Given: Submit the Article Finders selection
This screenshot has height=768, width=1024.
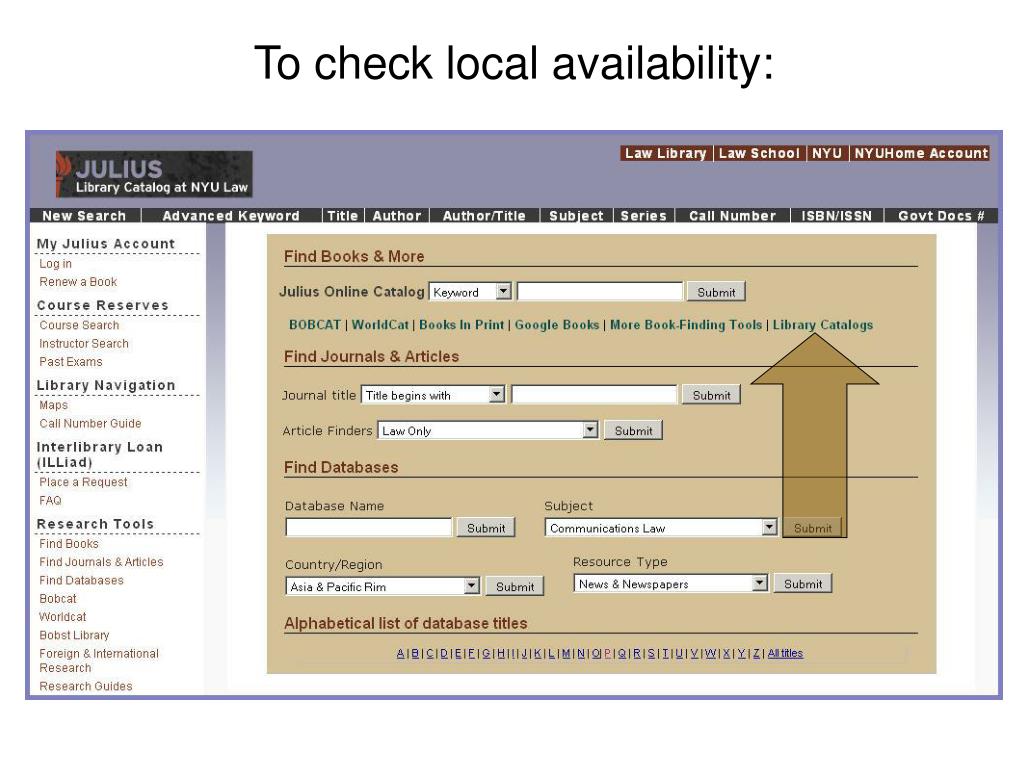Looking at the screenshot, I should pos(633,430).
